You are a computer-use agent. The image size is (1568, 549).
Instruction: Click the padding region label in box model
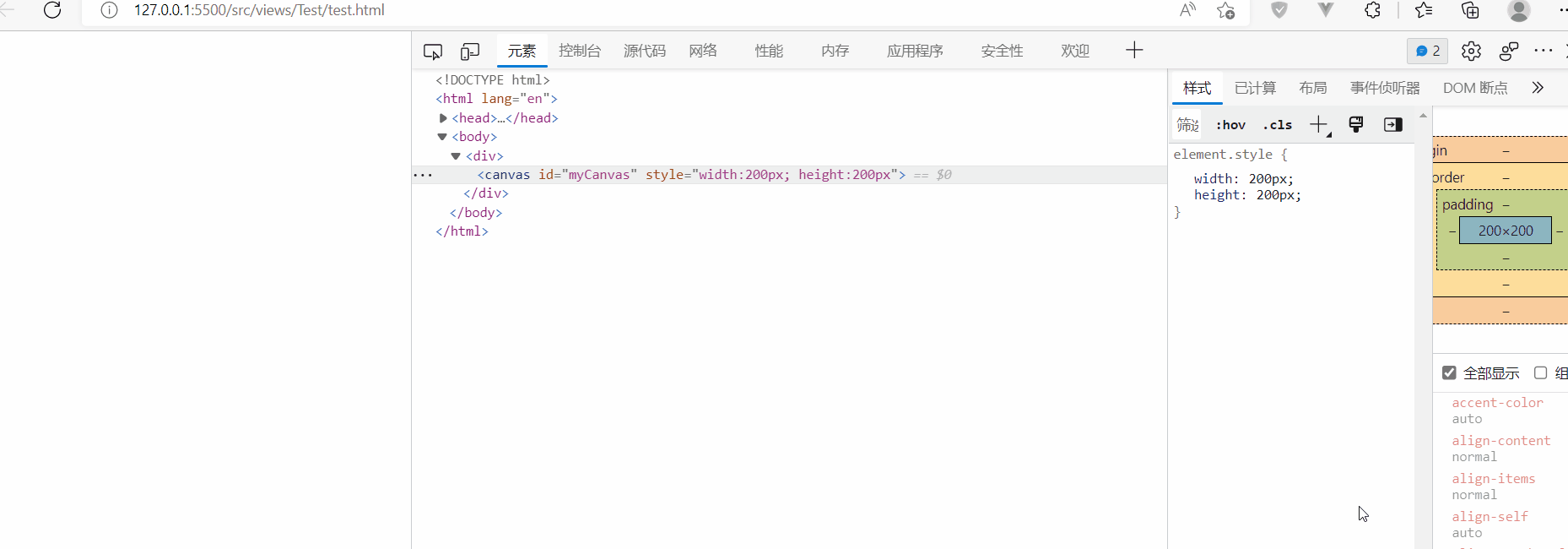1468,204
